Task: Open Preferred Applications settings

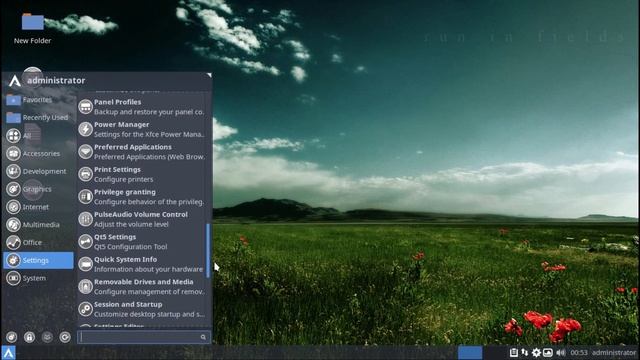Action: (x=141, y=152)
